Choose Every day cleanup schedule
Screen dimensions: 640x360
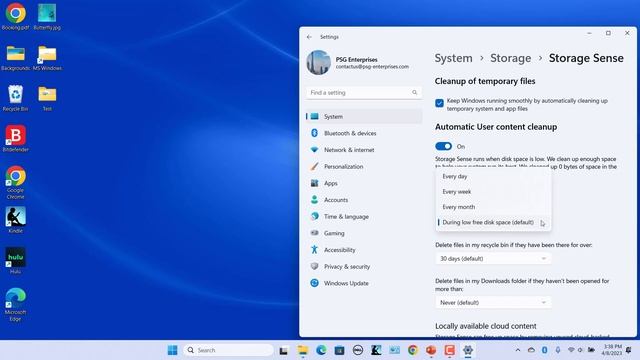[x=493, y=176]
